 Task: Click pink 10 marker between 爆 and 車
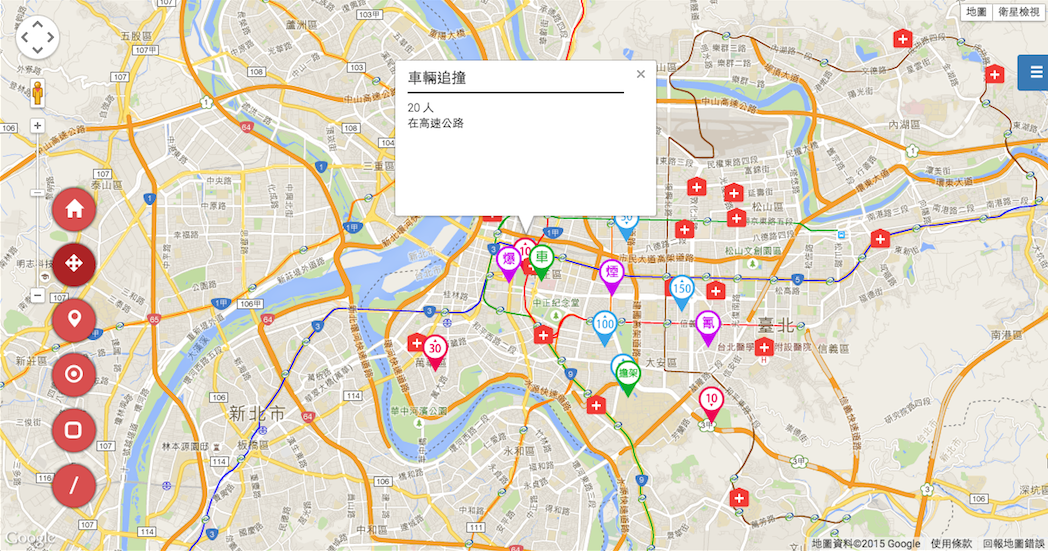(x=525, y=247)
